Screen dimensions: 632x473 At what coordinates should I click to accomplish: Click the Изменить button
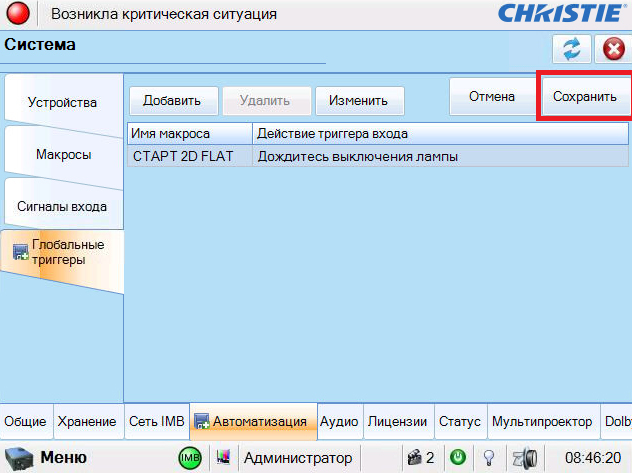360,101
